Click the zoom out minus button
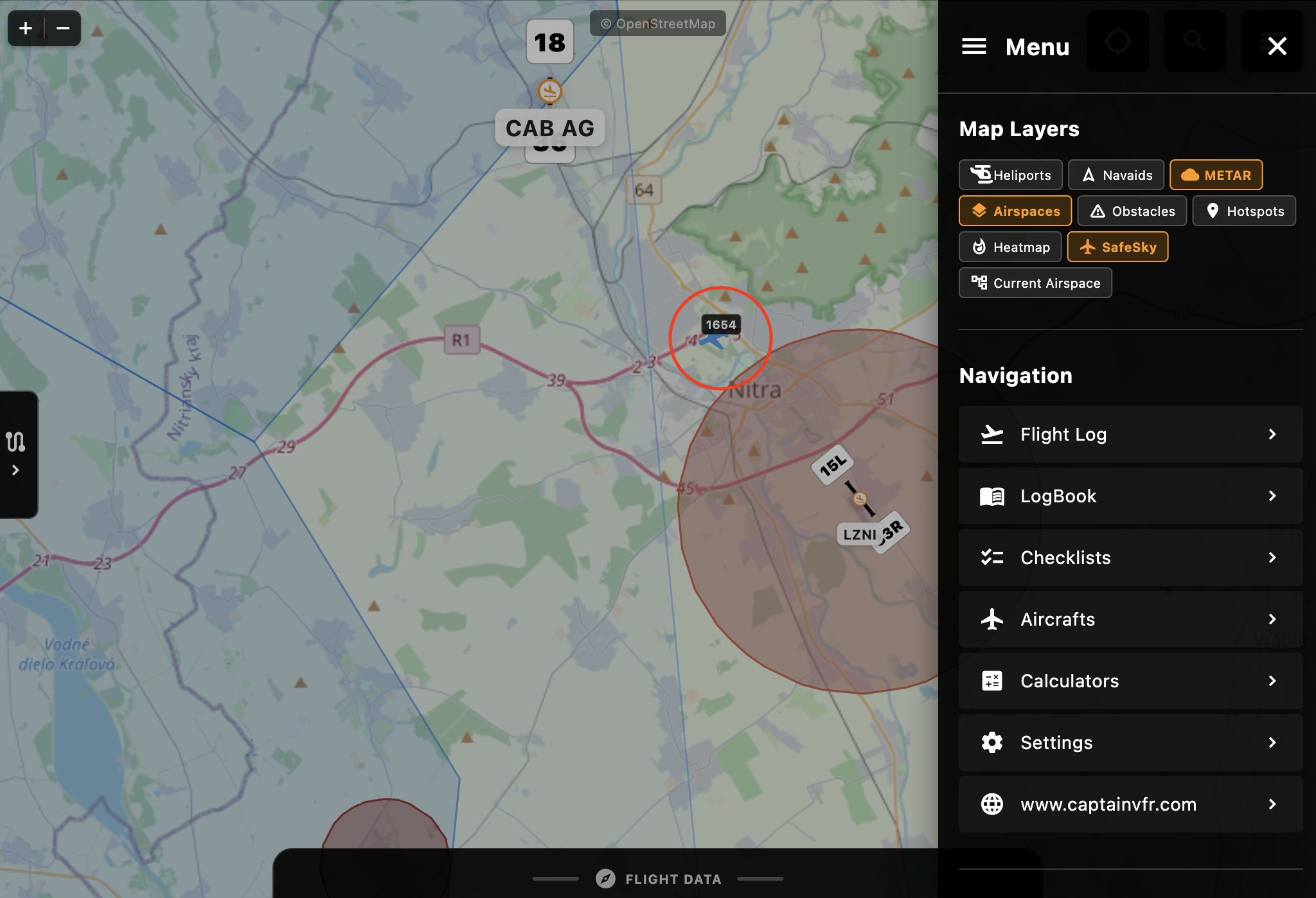Viewport: 1316px width, 898px height. pyautogui.click(x=63, y=28)
